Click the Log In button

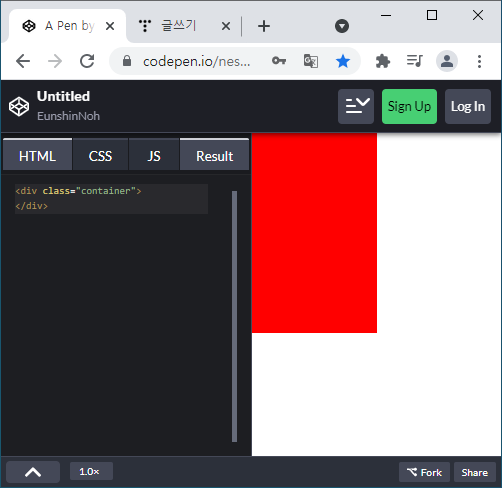(x=468, y=106)
